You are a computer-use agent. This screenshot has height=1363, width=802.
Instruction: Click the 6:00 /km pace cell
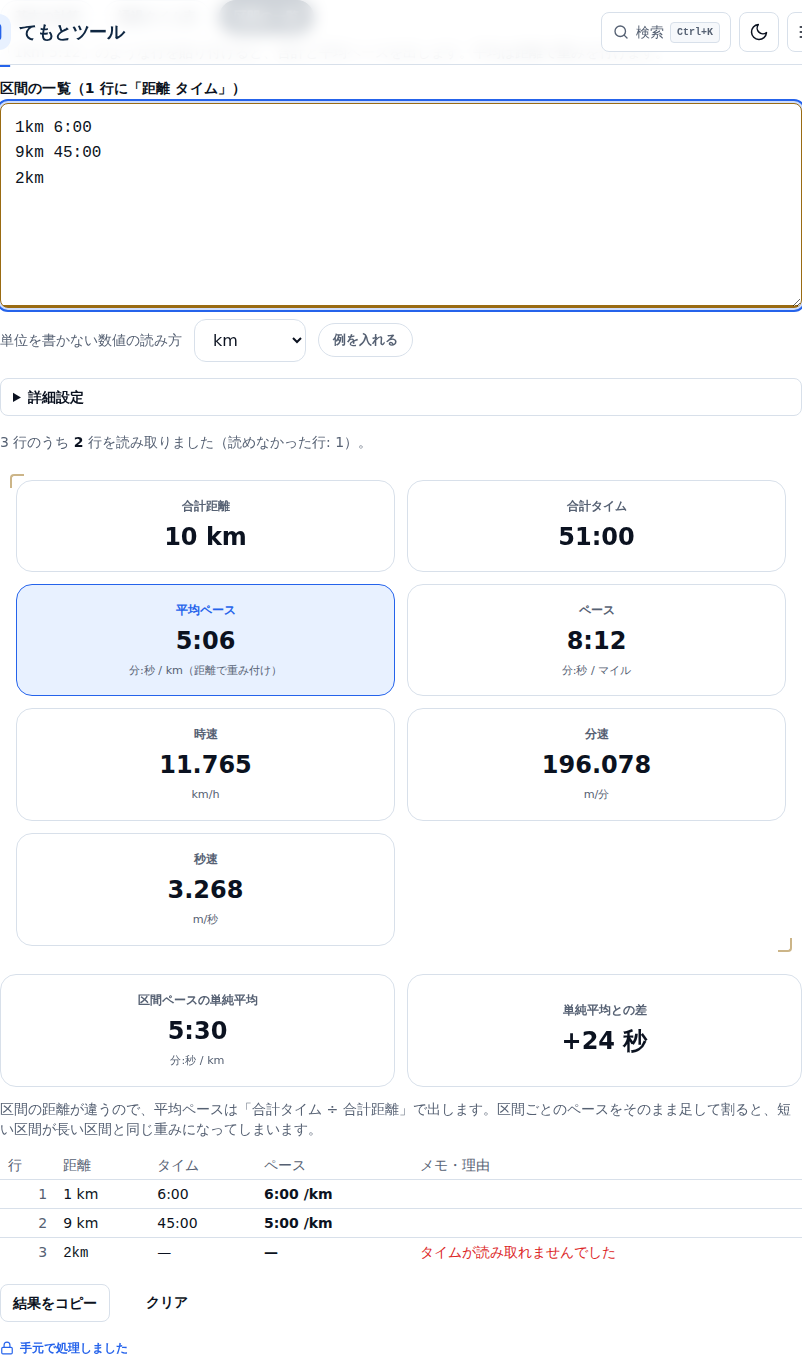[298, 1194]
